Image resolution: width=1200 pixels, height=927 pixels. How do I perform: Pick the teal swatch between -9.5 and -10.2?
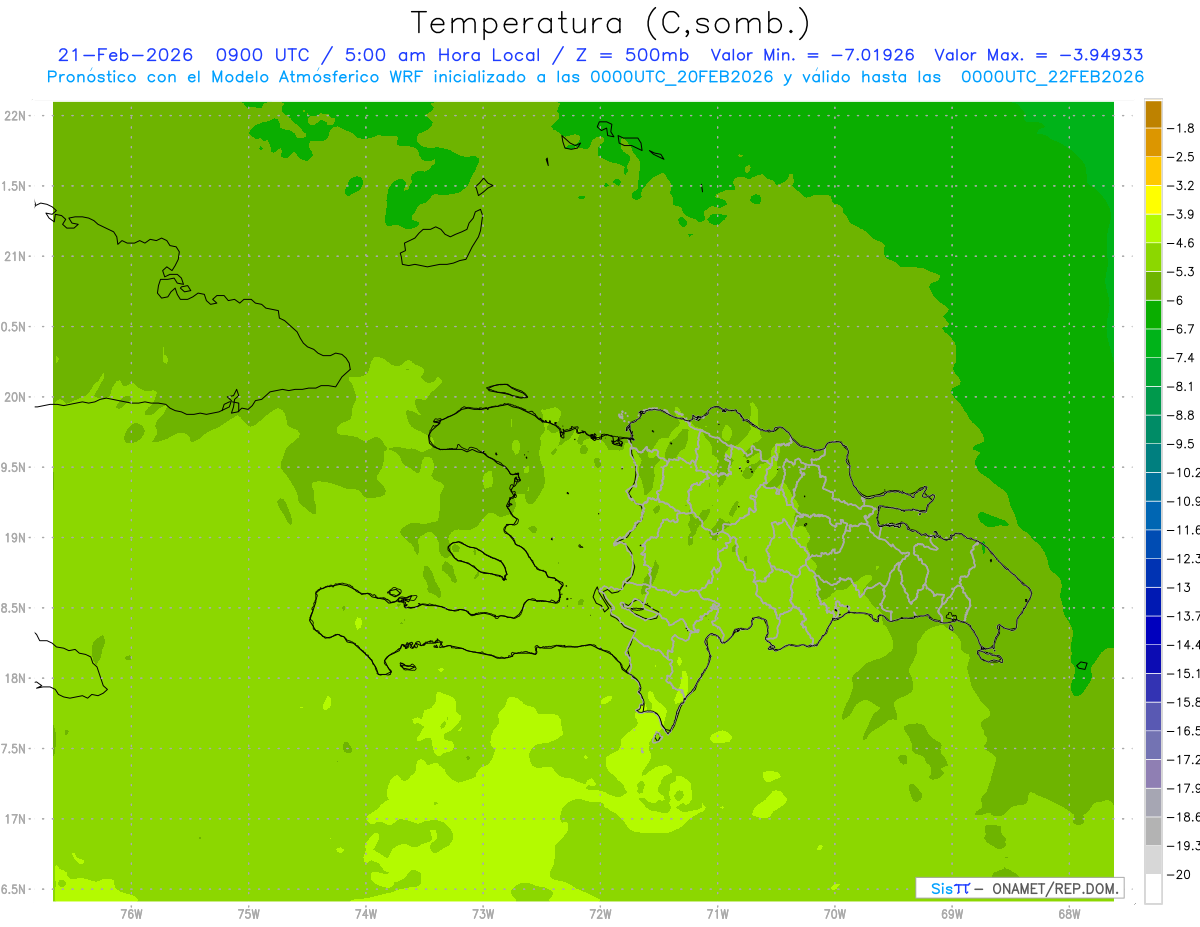[x=1153, y=458]
